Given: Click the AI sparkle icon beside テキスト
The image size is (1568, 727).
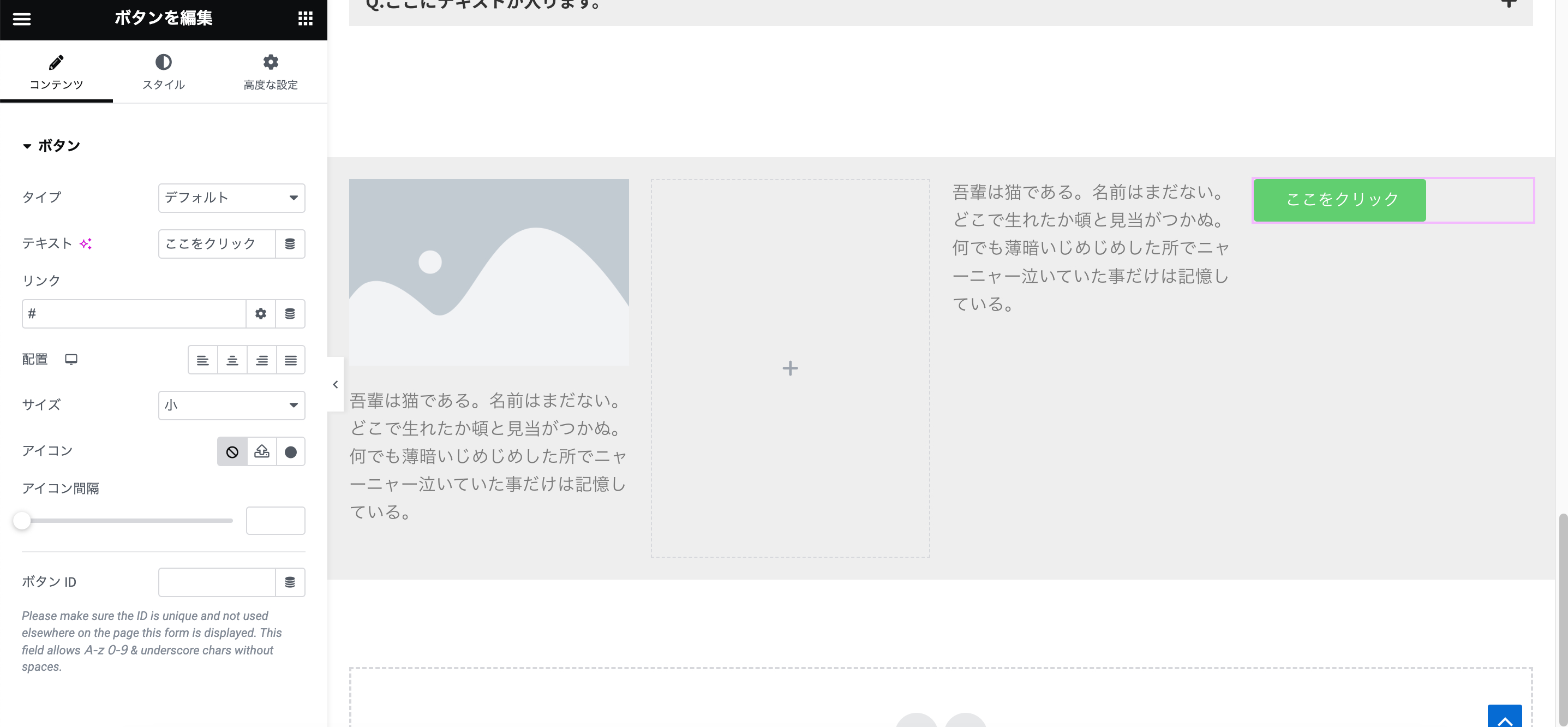Looking at the screenshot, I should (86, 243).
